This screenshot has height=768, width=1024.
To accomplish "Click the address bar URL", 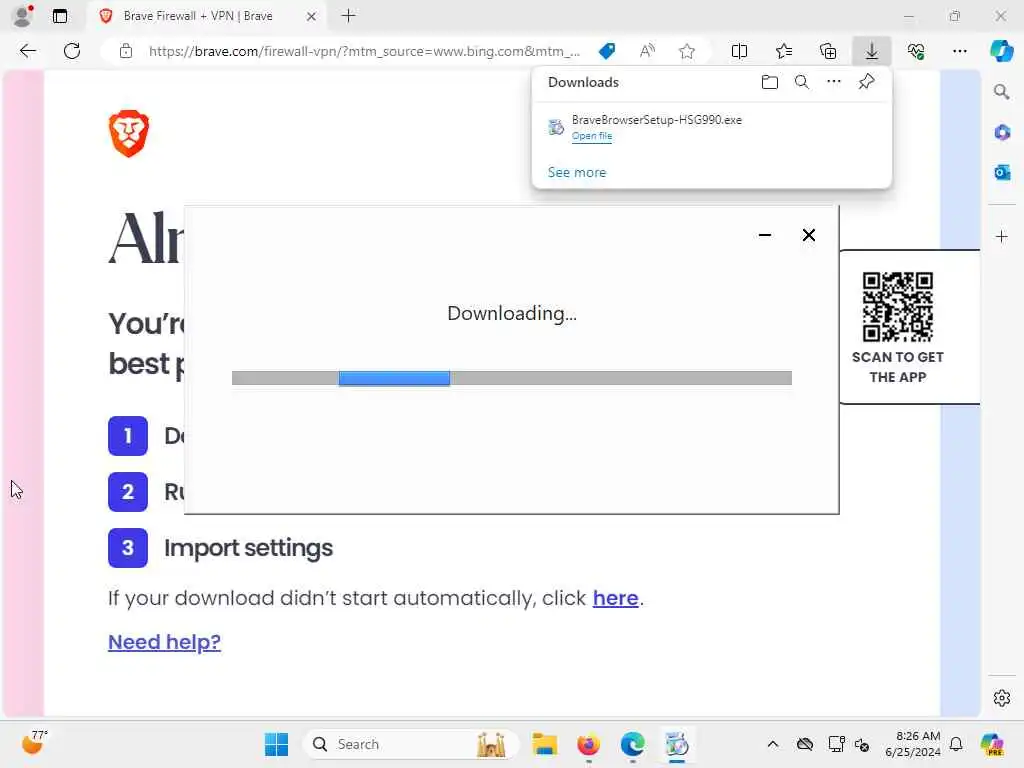I will tap(364, 51).
